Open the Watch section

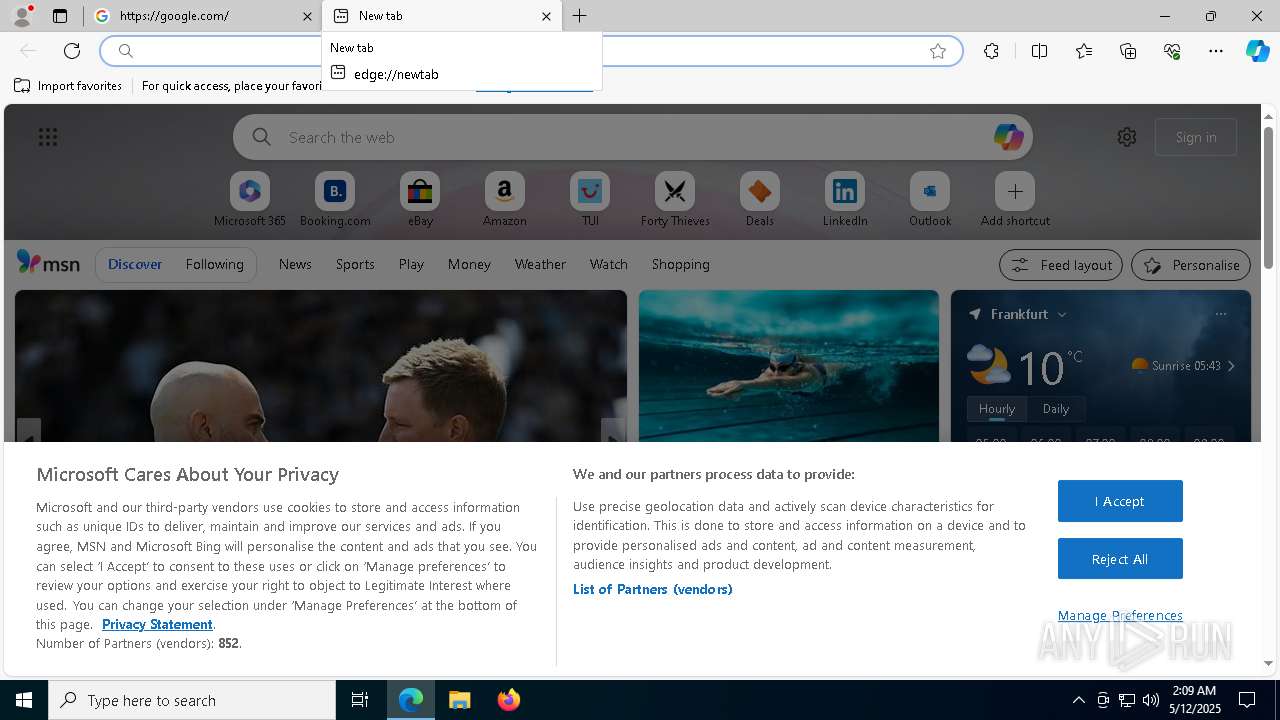pyautogui.click(x=608, y=264)
